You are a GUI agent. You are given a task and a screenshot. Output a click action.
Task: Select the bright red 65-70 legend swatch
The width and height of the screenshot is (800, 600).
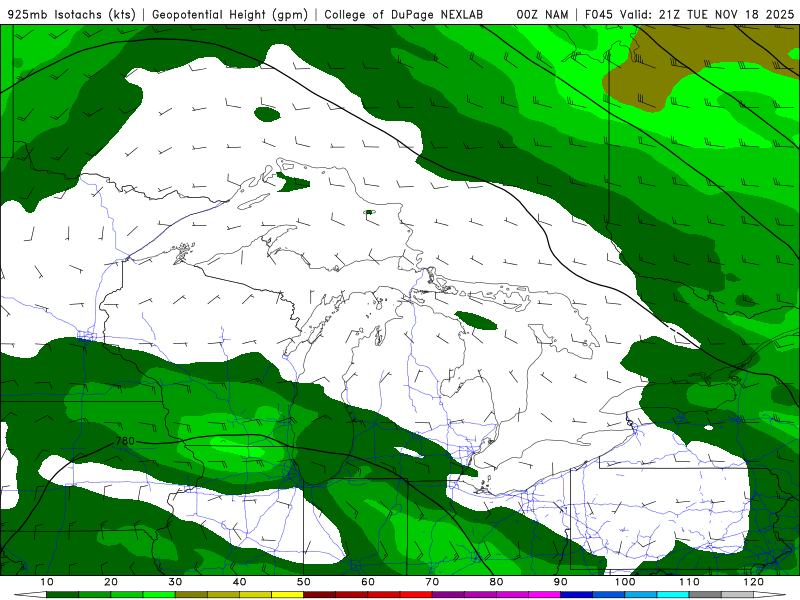coord(416,595)
